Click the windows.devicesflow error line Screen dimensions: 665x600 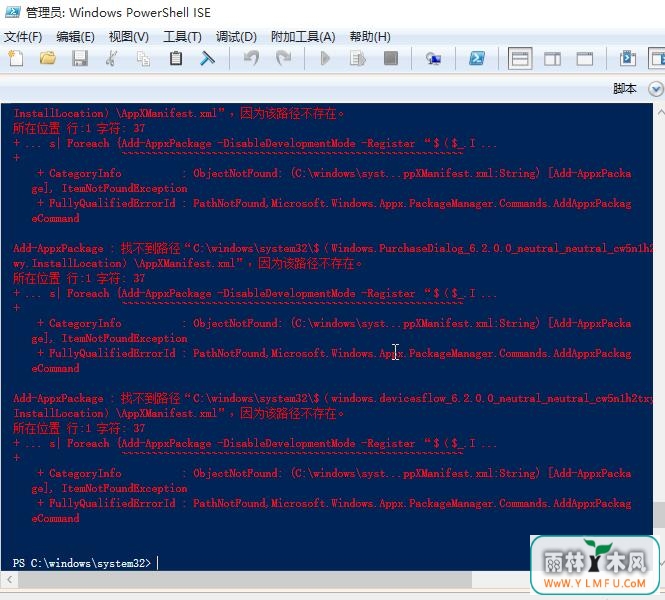(332, 399)
